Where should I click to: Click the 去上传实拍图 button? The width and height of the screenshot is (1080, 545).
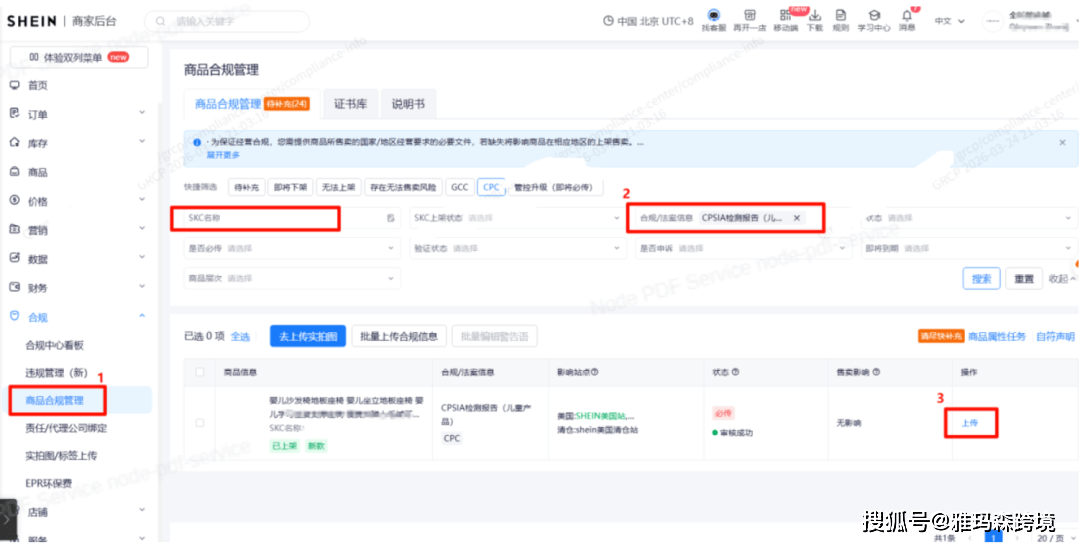click(x=307, y=336)
